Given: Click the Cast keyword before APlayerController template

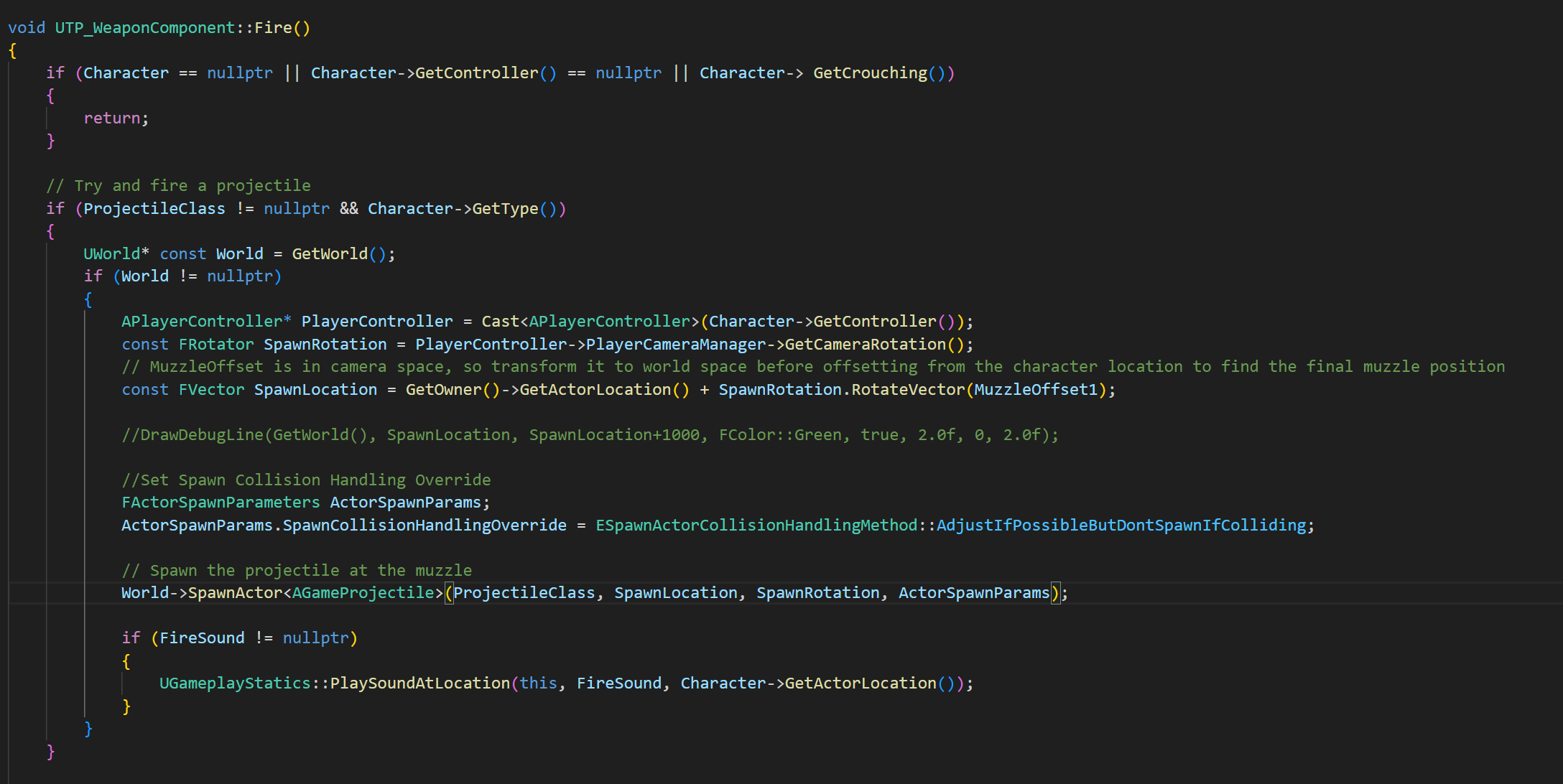Looking at the screenshot, I should point(500,322).
